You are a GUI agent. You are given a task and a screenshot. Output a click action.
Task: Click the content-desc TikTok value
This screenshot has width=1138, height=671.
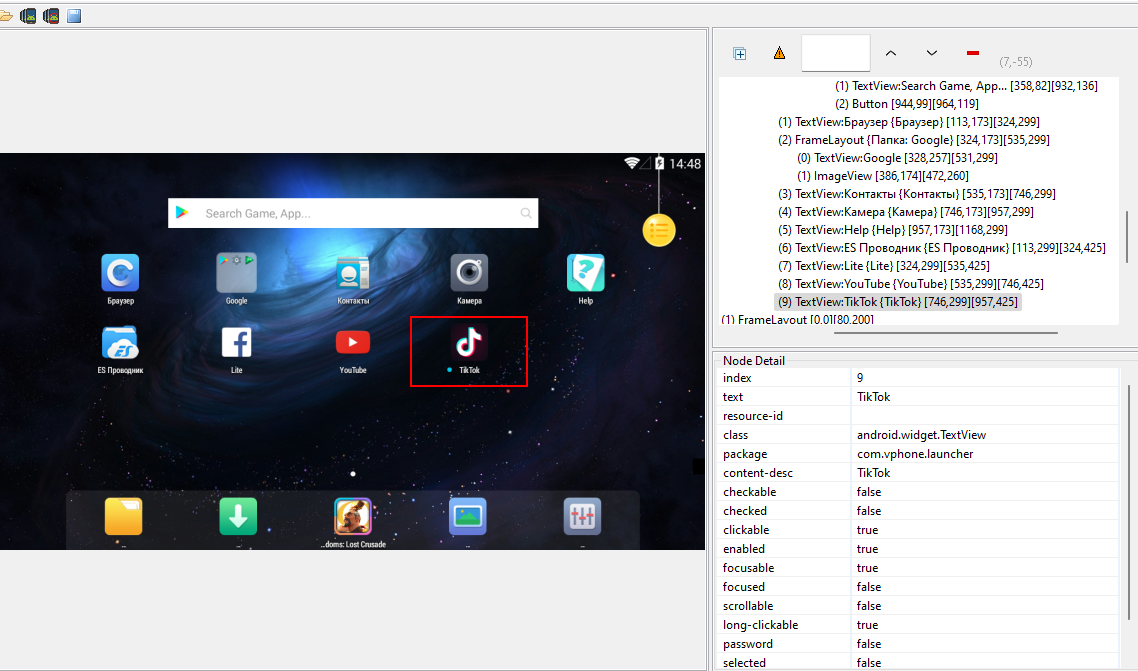tap(873, 472)
